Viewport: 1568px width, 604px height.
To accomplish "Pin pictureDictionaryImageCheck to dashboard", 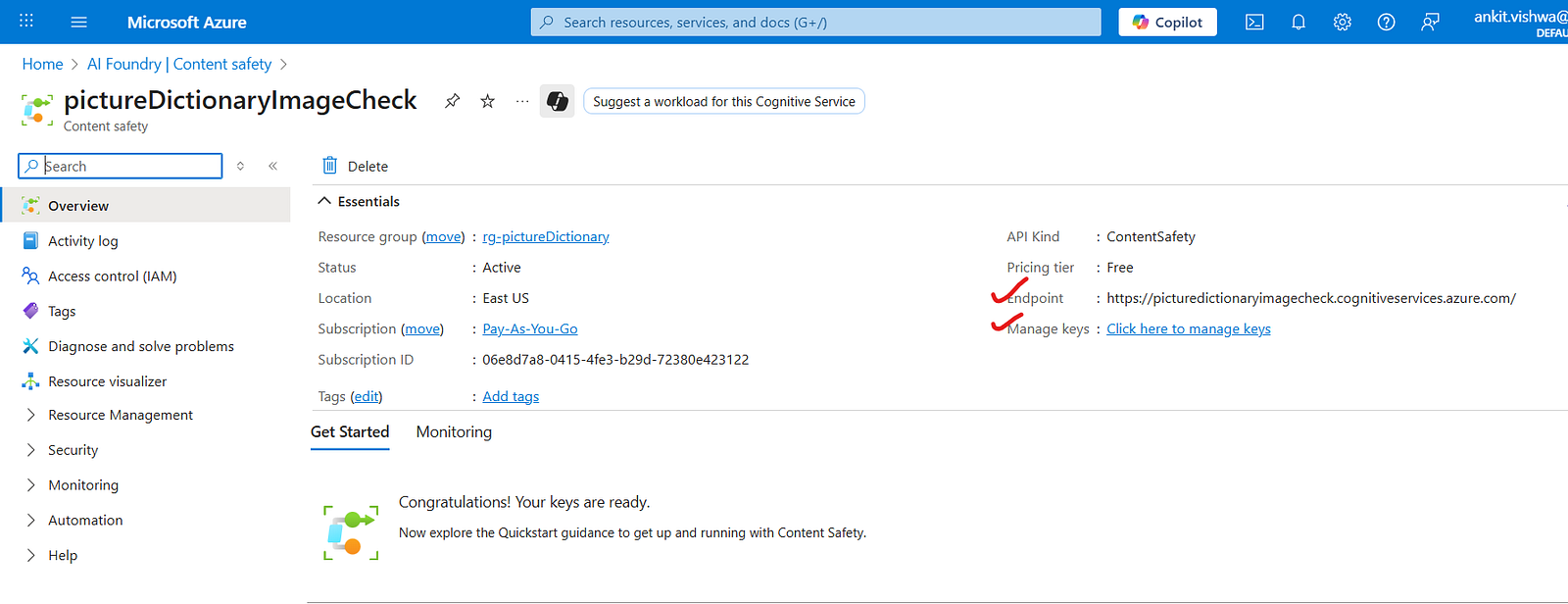I will click(x=452, y=101).
